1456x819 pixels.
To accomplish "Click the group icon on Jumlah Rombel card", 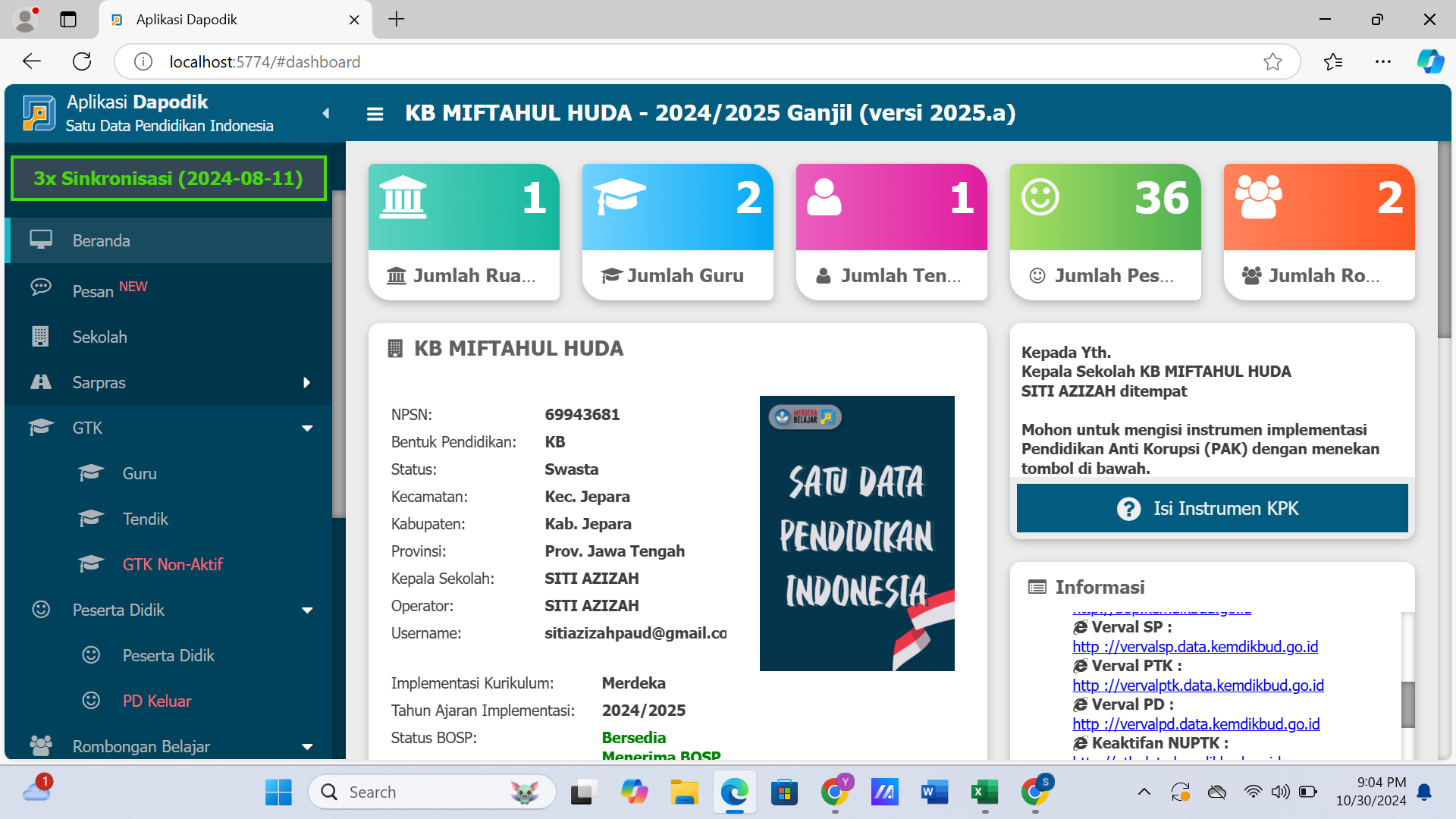I will [x=1259, y=197].
